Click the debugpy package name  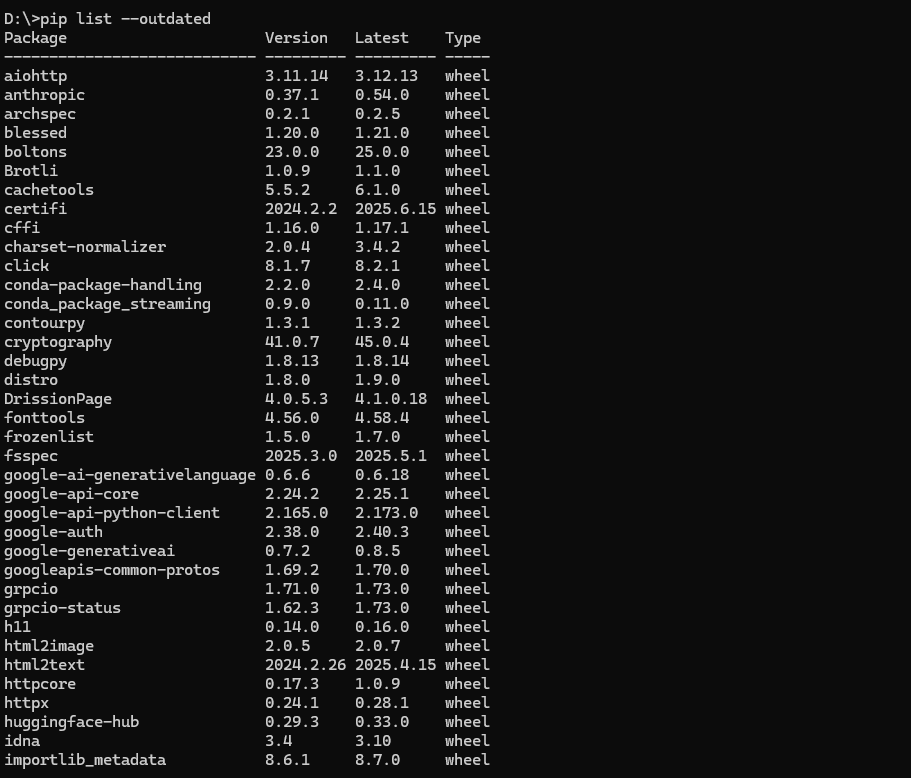tap(35, 361)
